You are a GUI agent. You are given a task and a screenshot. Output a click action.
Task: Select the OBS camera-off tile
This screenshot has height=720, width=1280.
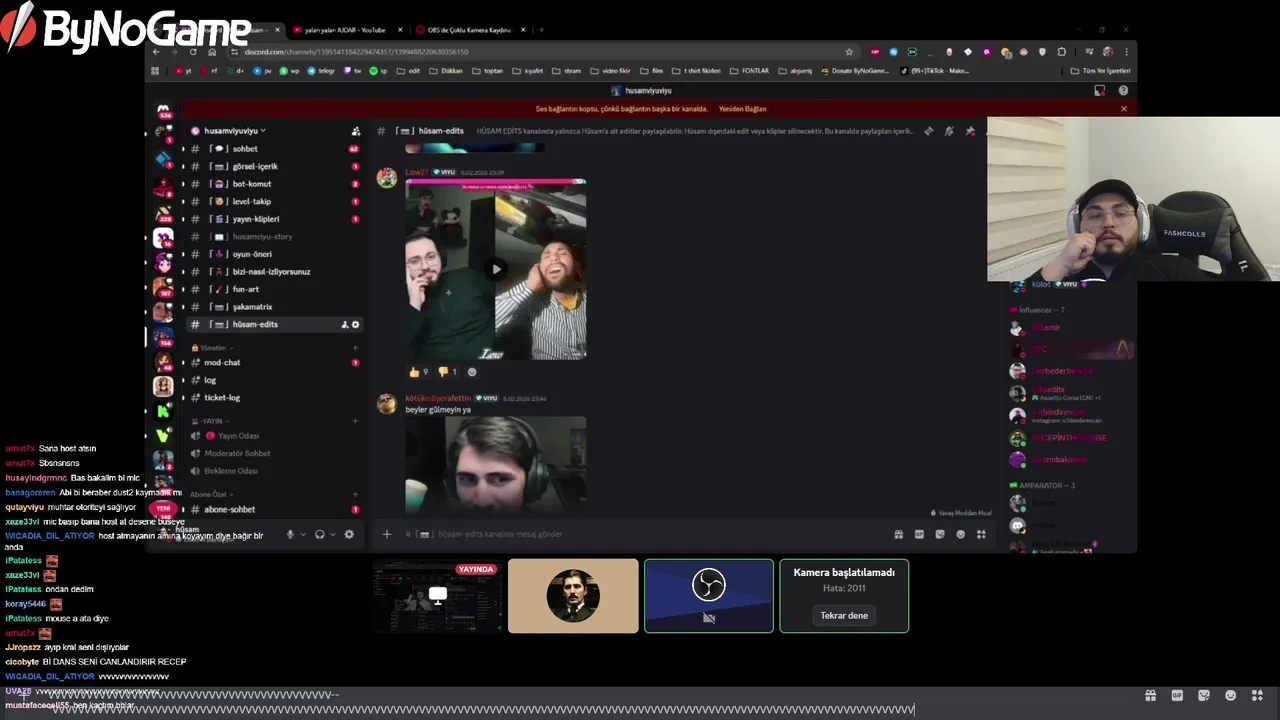coord(709,596)
